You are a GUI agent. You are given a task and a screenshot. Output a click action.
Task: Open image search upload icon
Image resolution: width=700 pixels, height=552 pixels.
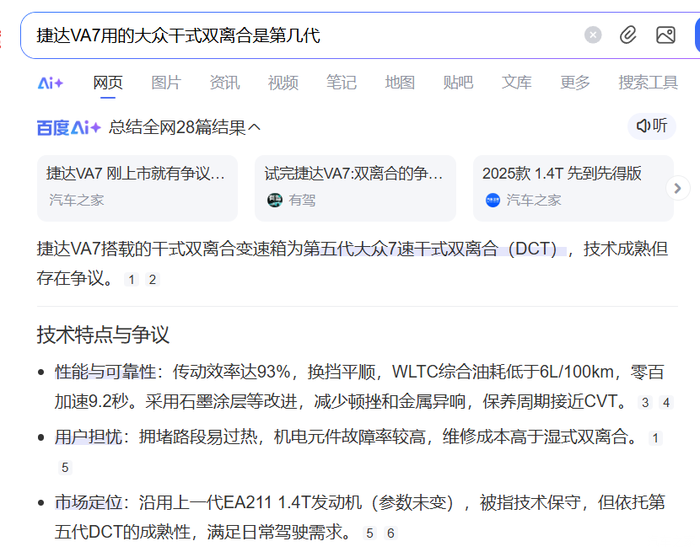click(665, 35)
